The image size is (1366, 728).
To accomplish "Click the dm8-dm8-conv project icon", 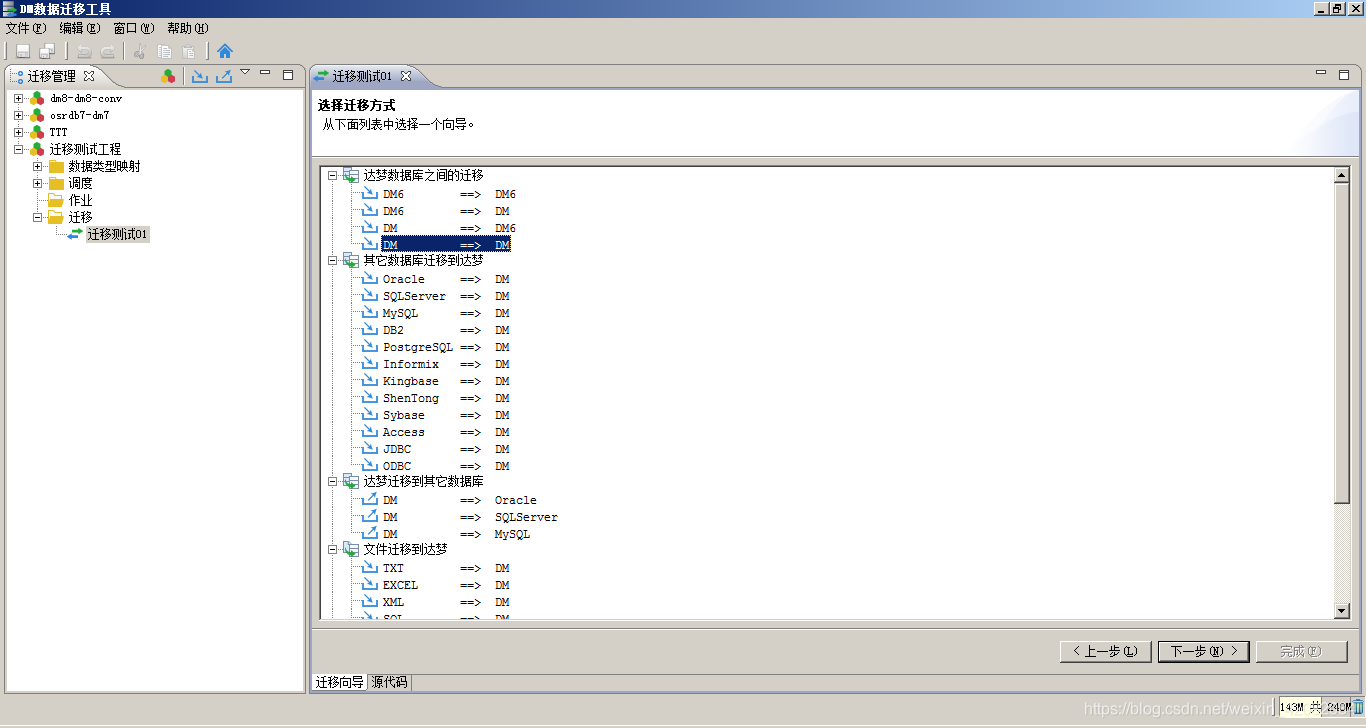I will [x=37, y=99].
